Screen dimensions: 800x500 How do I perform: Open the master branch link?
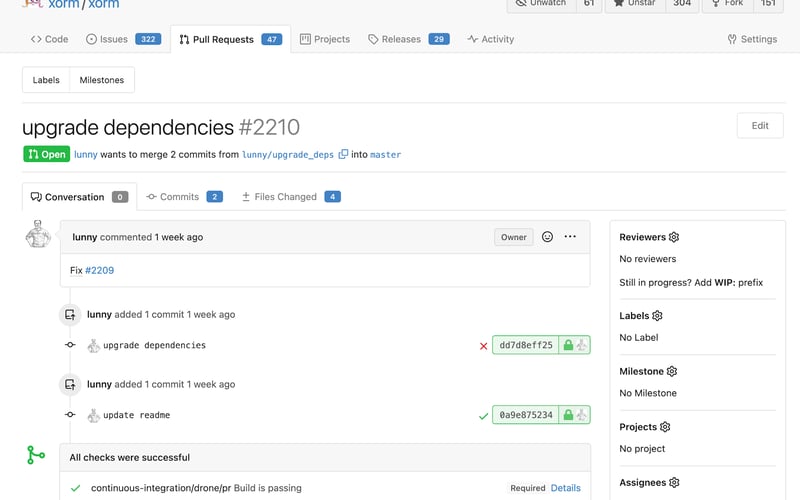point(385,155)
